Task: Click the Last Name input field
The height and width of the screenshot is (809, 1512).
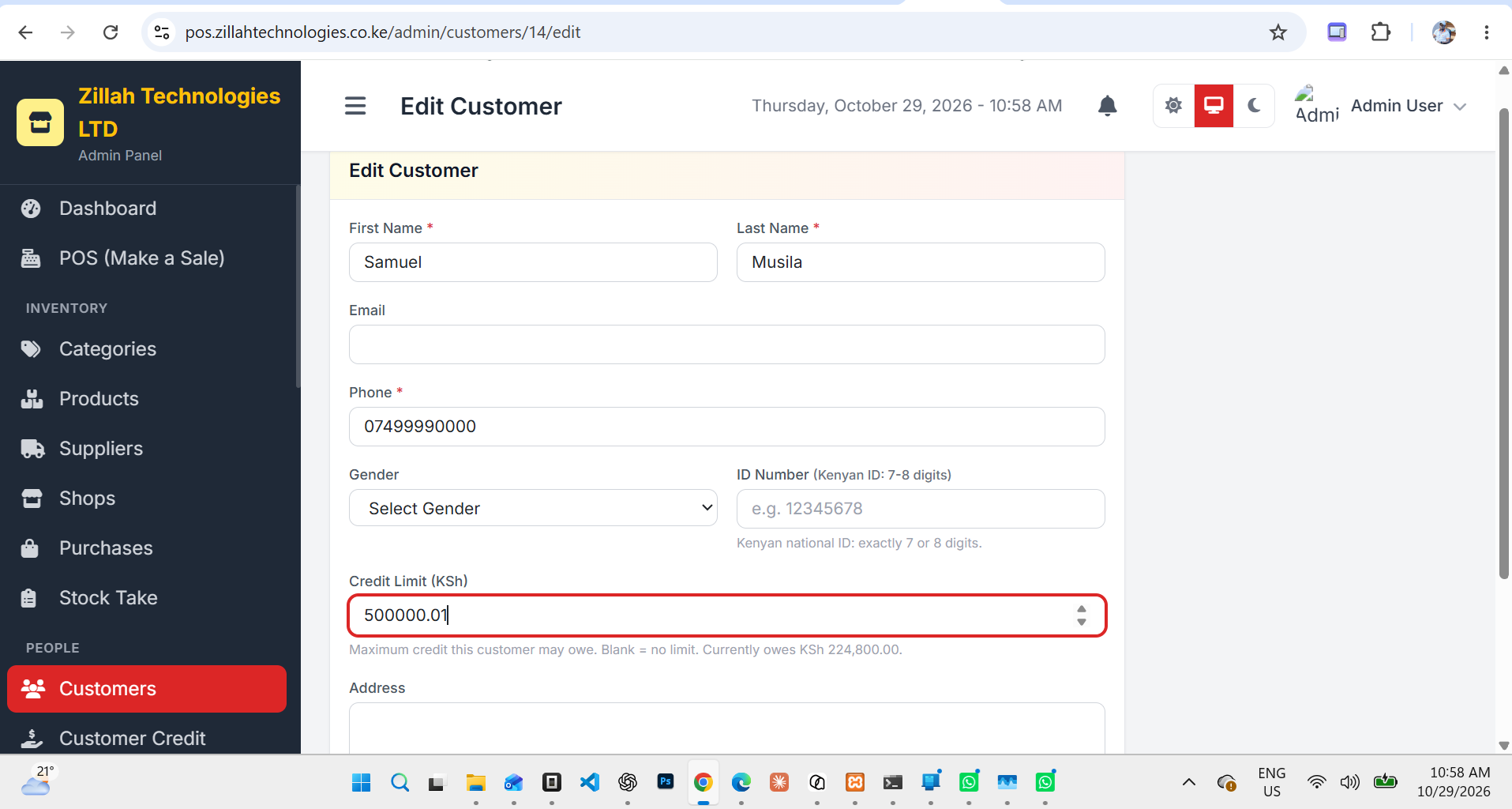Action: pos(921,262)
